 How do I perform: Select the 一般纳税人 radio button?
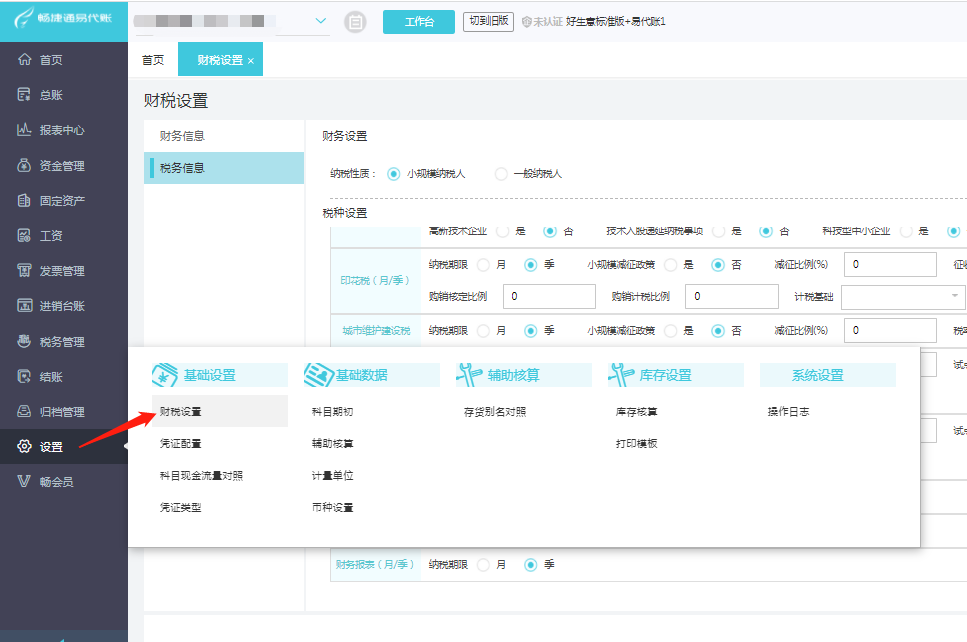(x=501, y=174)
